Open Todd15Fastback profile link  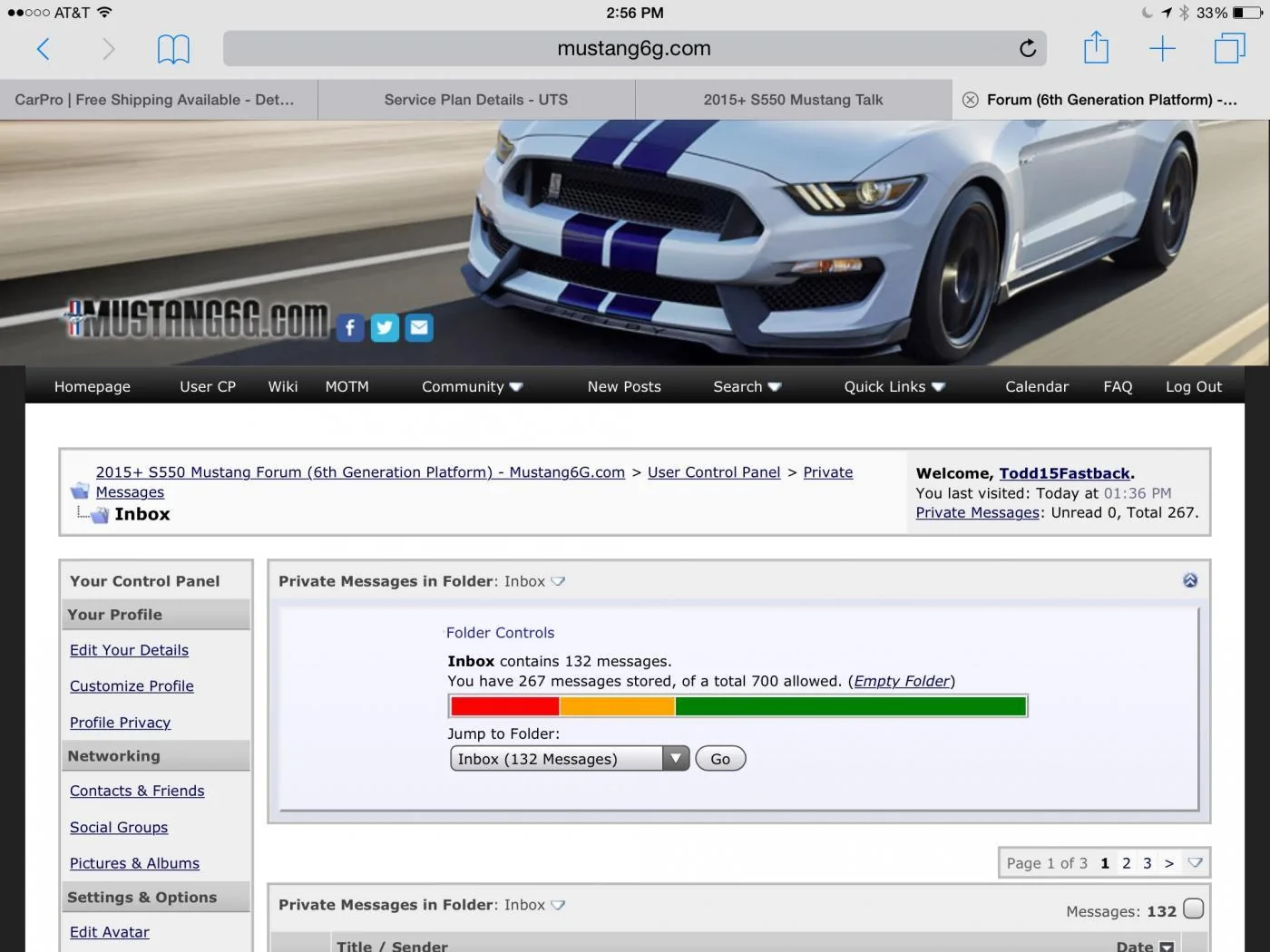(x=1064, y=473)
